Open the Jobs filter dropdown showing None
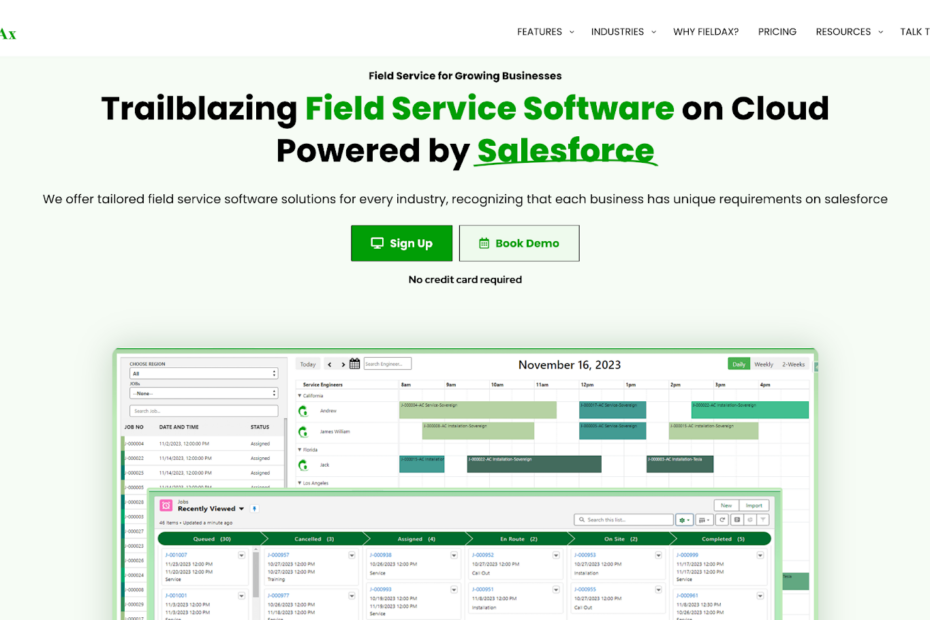Image resolution: width=930 pixels, height=620 pixels. coord(203,393)
